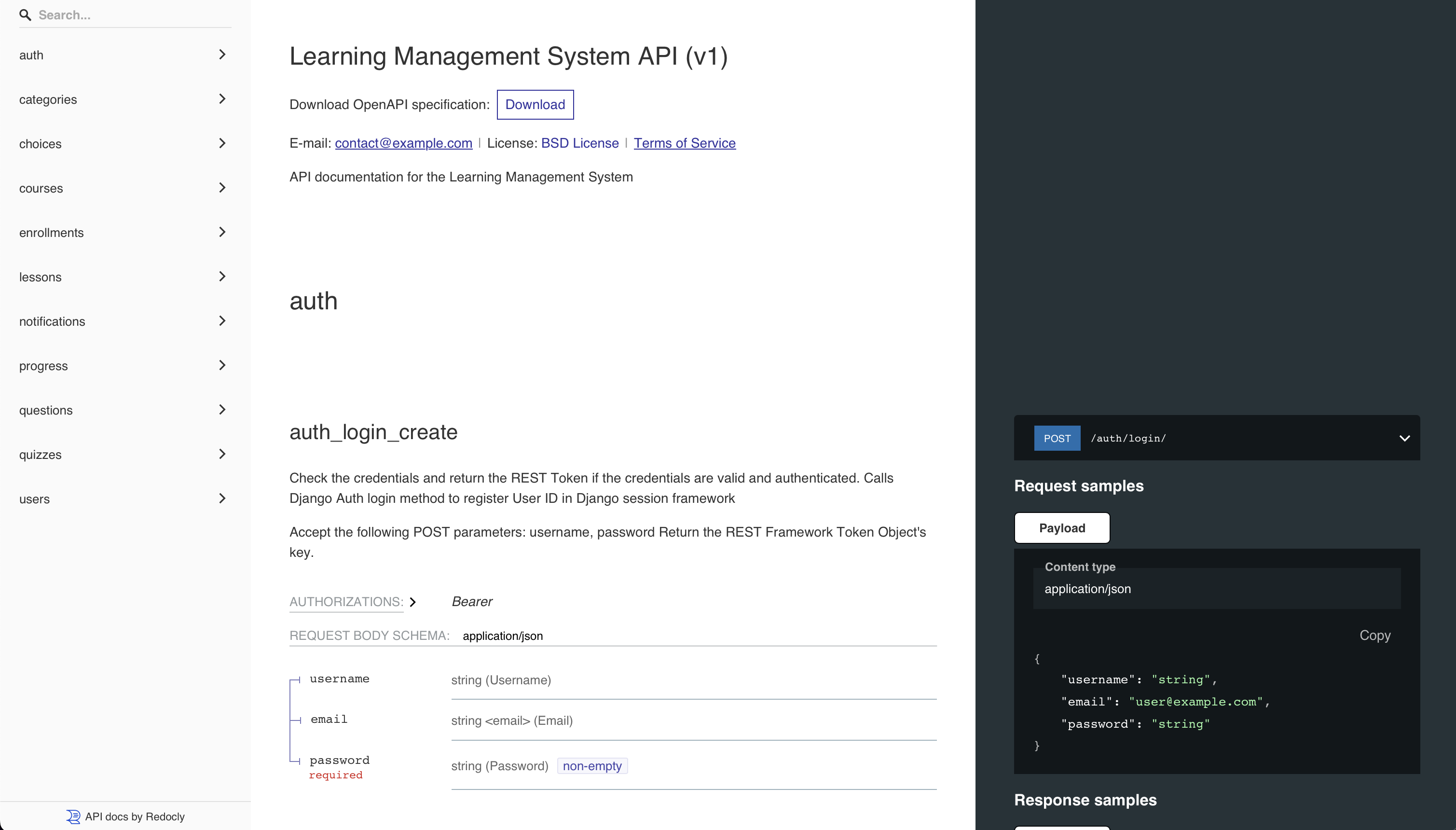Open the Content type application/json selector
Image resolution: width=1456 pixels, height=830 pixels.
1217,588
